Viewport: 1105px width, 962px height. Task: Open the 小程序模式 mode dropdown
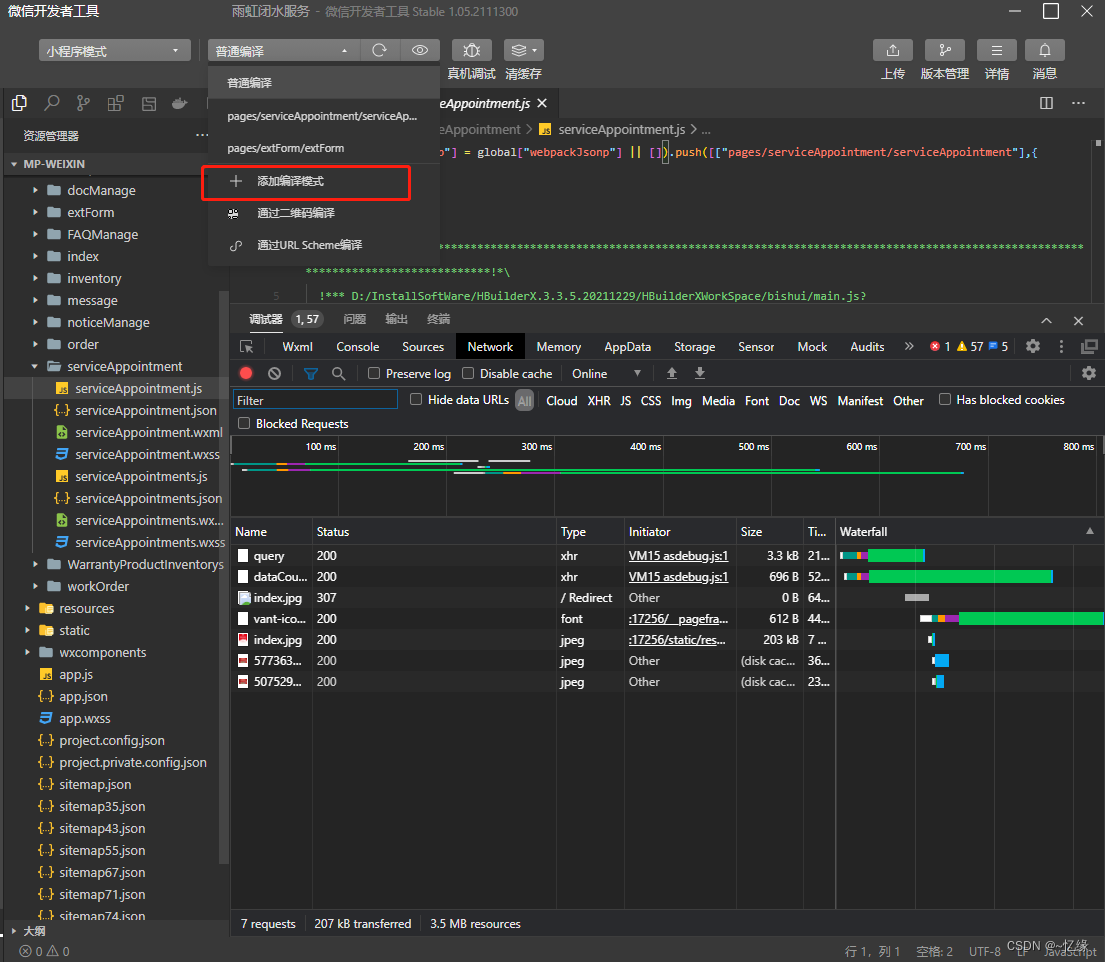pos(114,51)
